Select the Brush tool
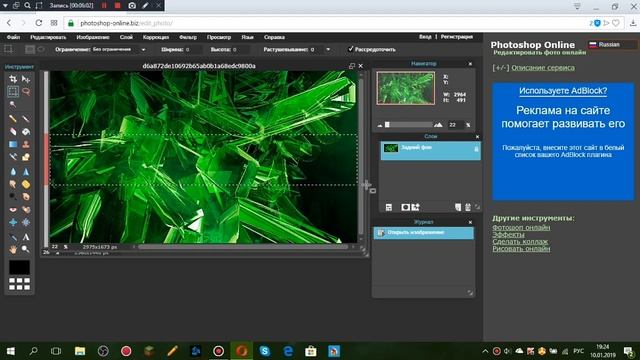 pos(26,119)
